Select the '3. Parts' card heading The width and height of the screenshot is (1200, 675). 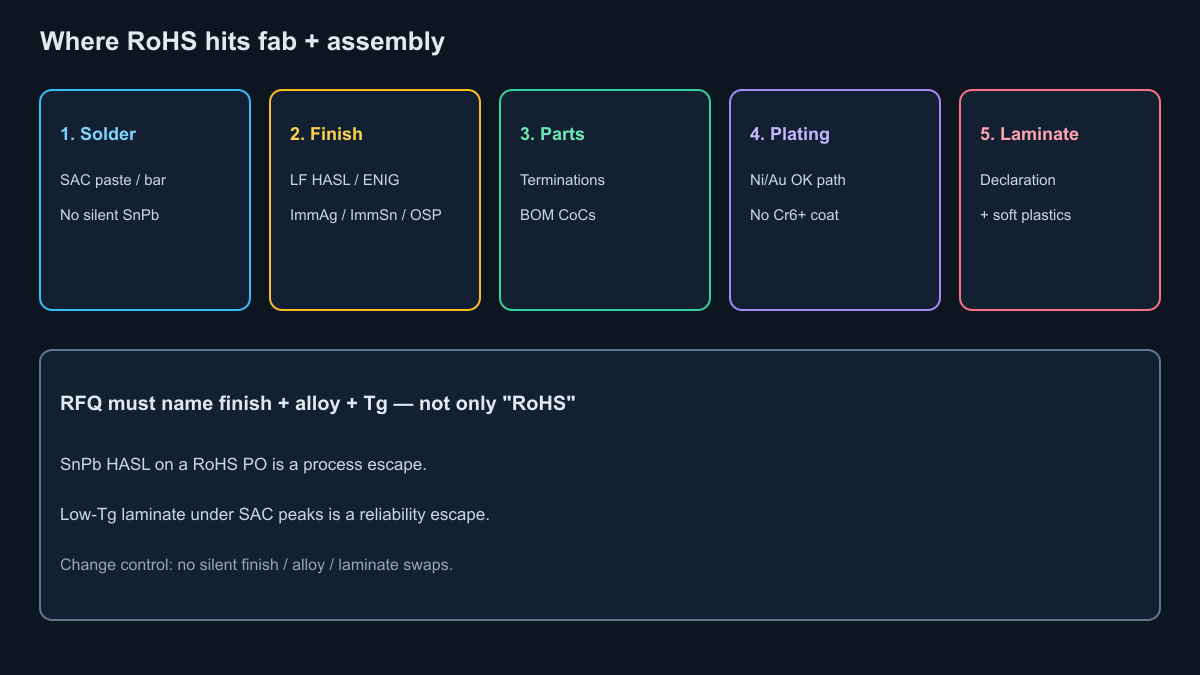553,134
